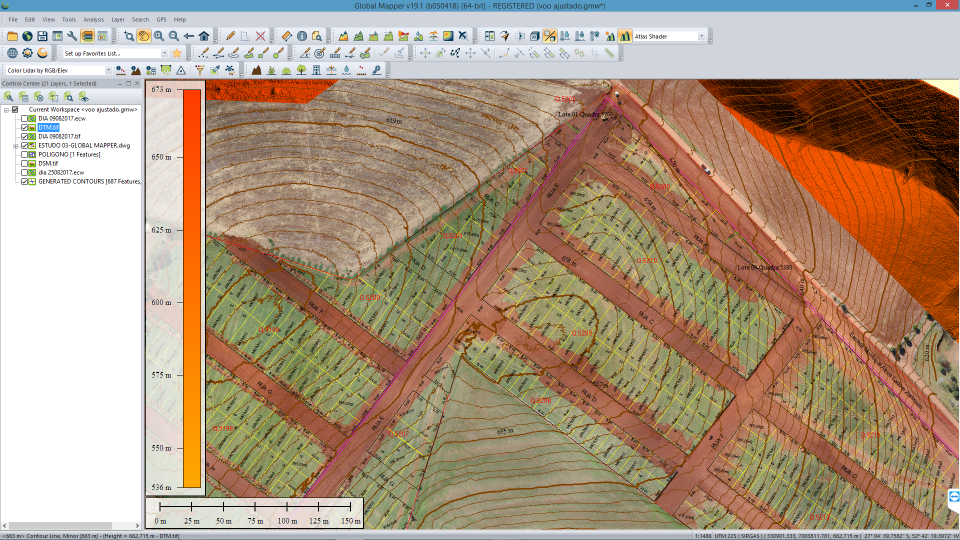Click the layer eye icon in Control Center
960x540 pixels.
click(x=83, y=96)
